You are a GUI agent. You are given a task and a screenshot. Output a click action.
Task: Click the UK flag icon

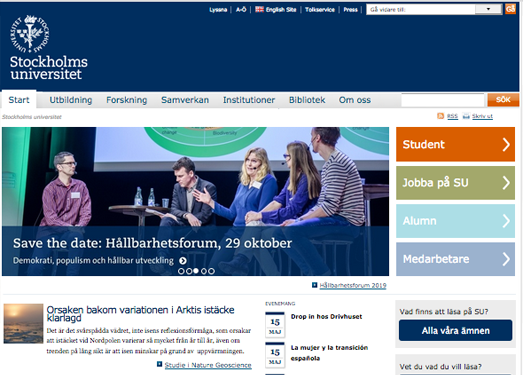point(259,9)
